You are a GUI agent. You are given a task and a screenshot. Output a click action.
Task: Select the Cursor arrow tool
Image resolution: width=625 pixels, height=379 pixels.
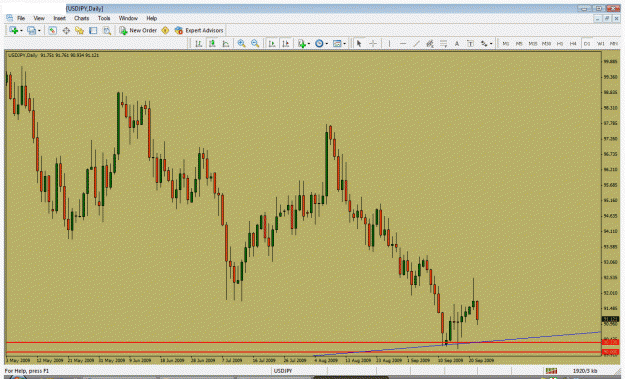(x=359, y=44)
